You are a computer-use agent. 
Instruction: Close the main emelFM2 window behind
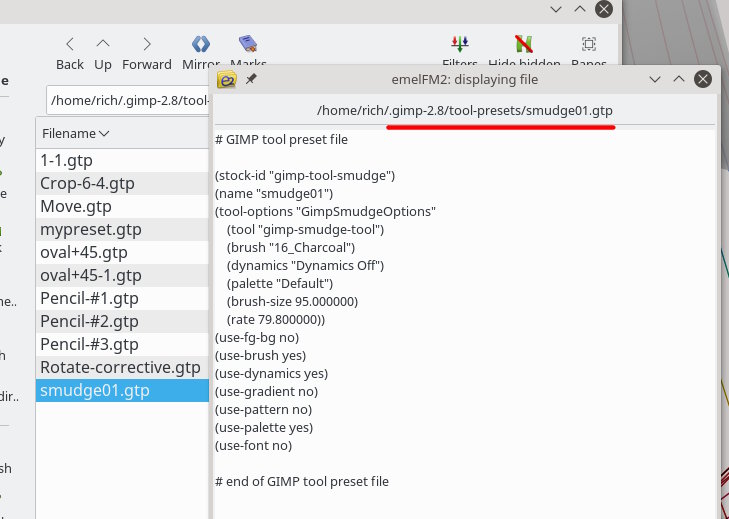(604, 9)
